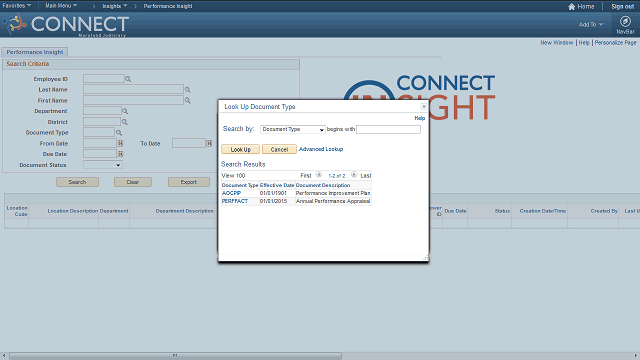This screenshot has height=360, width=640.
Task: Click the Look Up button
Action: pos(240,149)
